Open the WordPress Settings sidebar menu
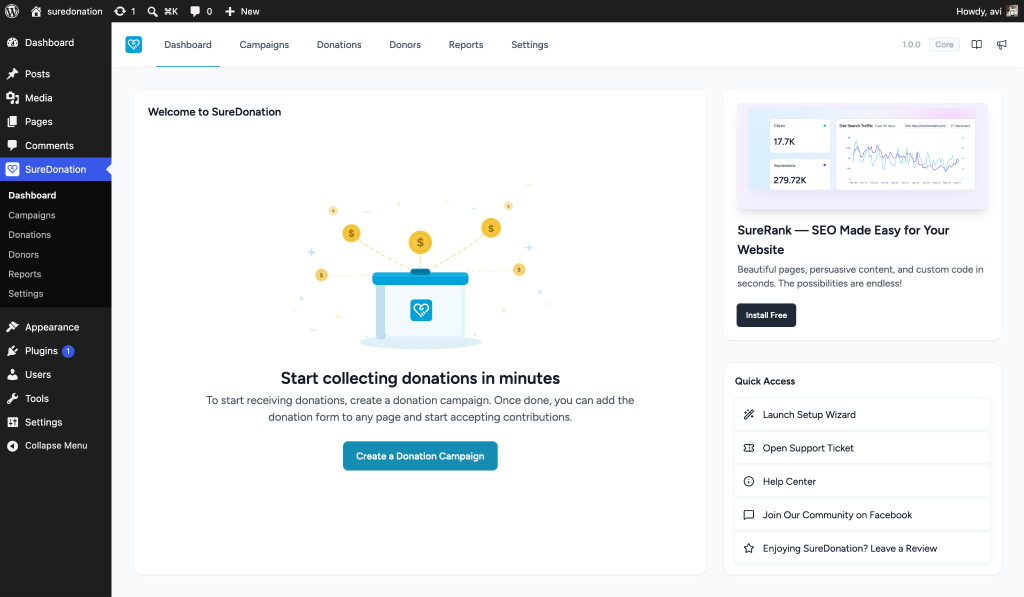The width and height of the screenshot is (1024, 597). pos(56,422)
